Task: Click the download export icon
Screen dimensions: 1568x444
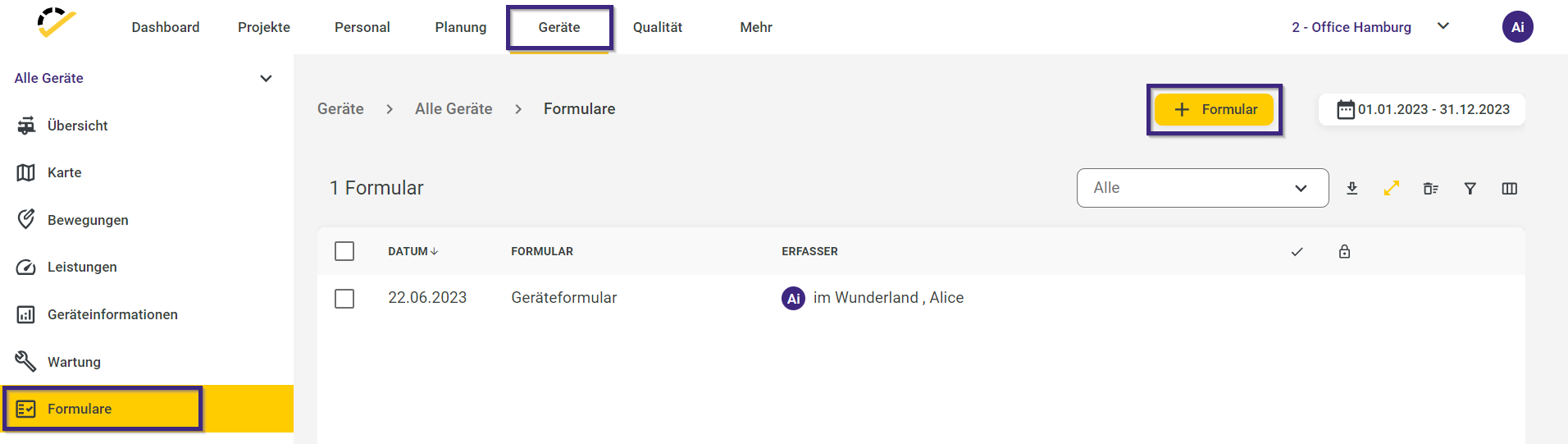Action: [1352, 189]
